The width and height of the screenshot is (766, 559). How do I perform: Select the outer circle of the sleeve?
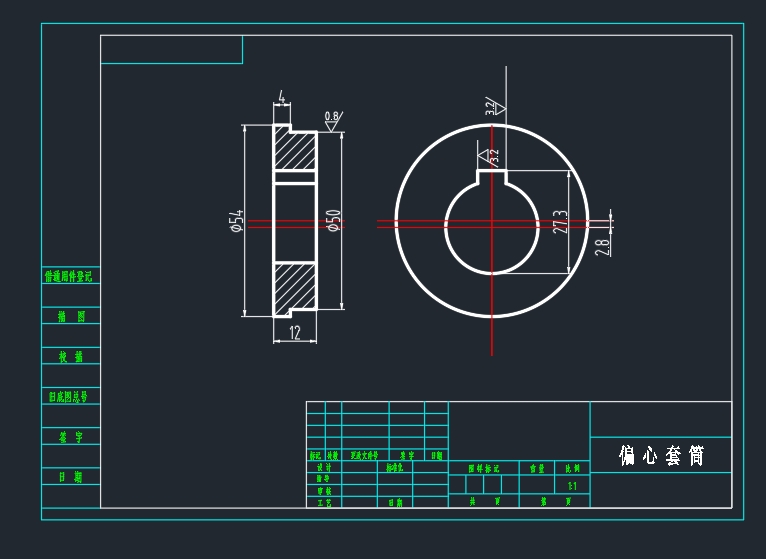pos(397,222)
